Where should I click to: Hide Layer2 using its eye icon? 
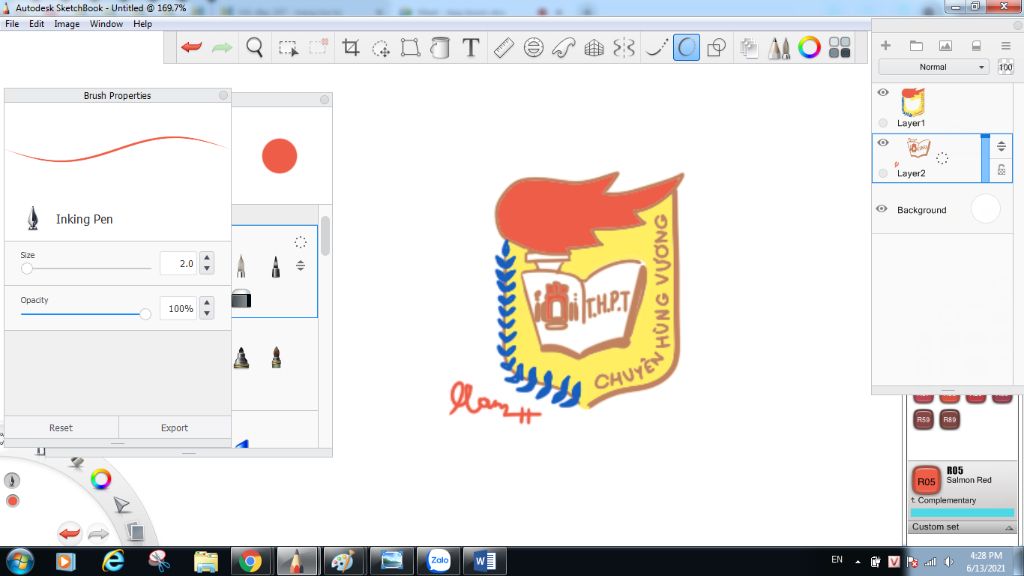coord(883,142)
